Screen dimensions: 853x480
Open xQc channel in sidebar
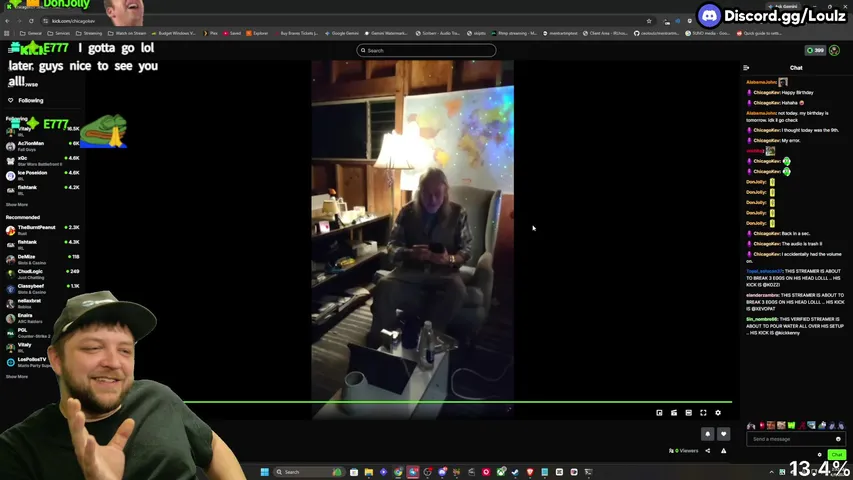point(42,161)
